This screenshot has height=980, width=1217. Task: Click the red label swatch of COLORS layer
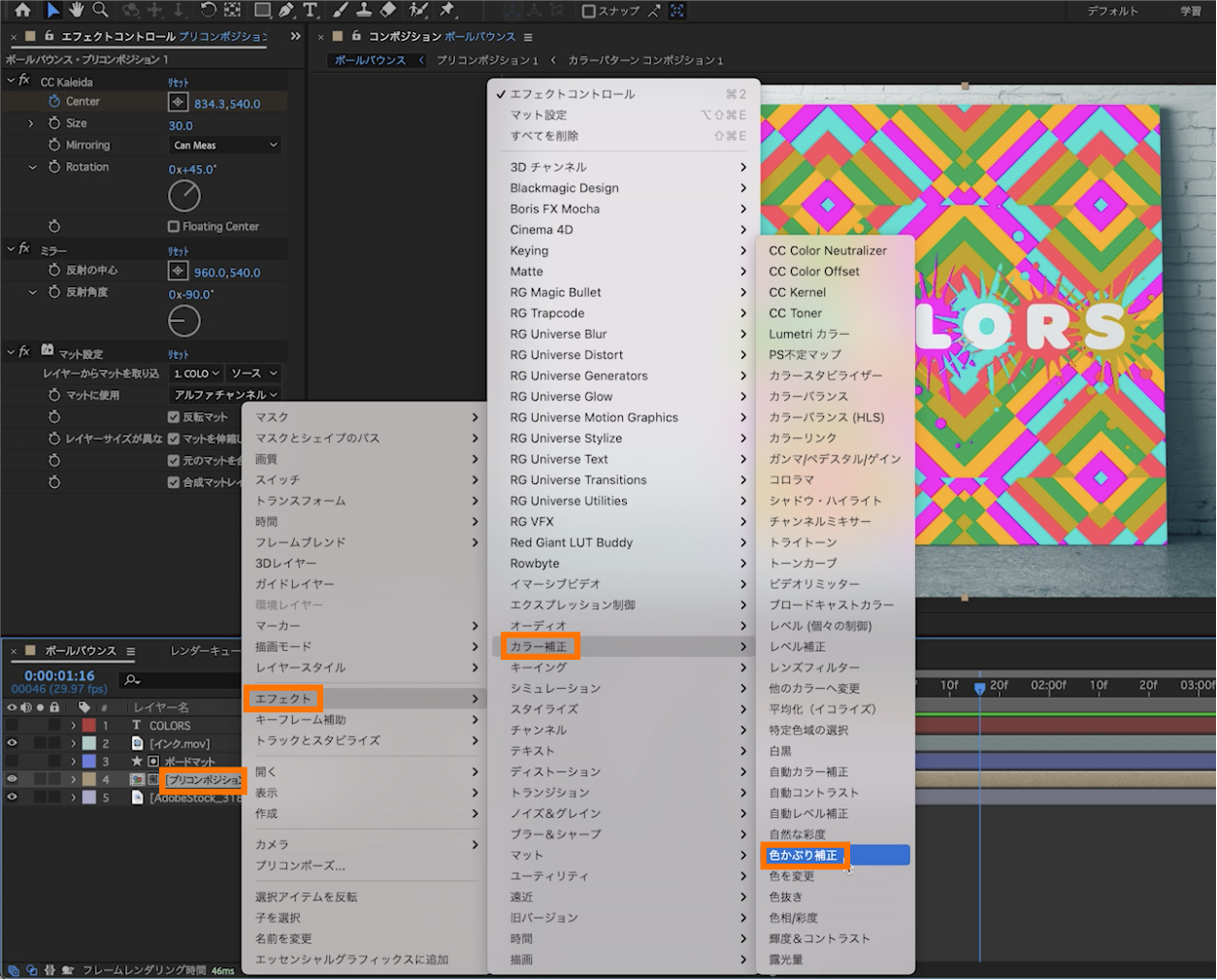click(89, 725)
